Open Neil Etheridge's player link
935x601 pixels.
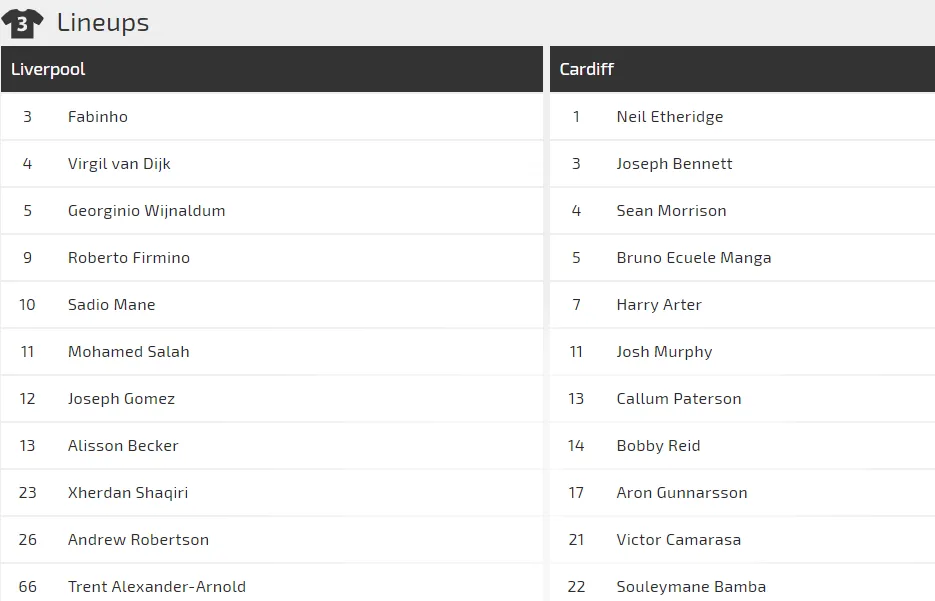tap(670, 117)
